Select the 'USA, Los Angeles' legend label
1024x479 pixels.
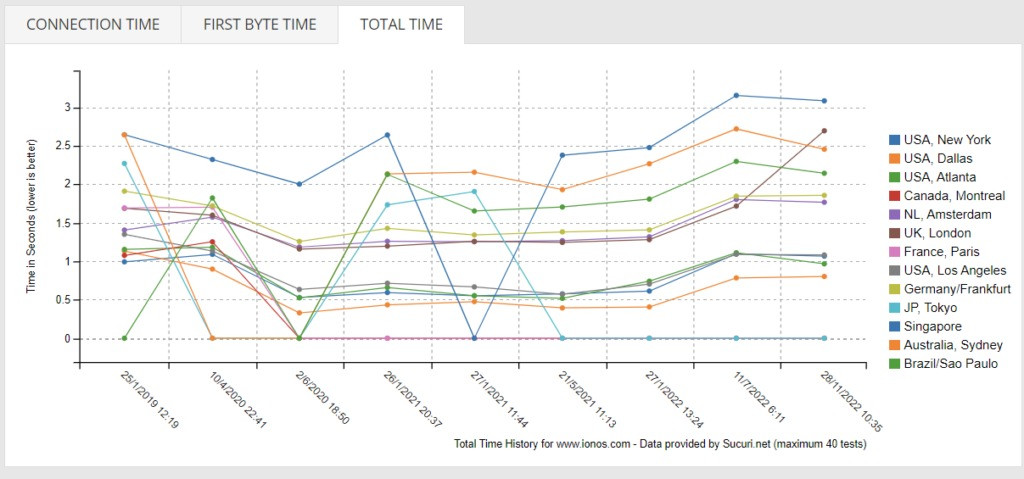click(955, 271)
